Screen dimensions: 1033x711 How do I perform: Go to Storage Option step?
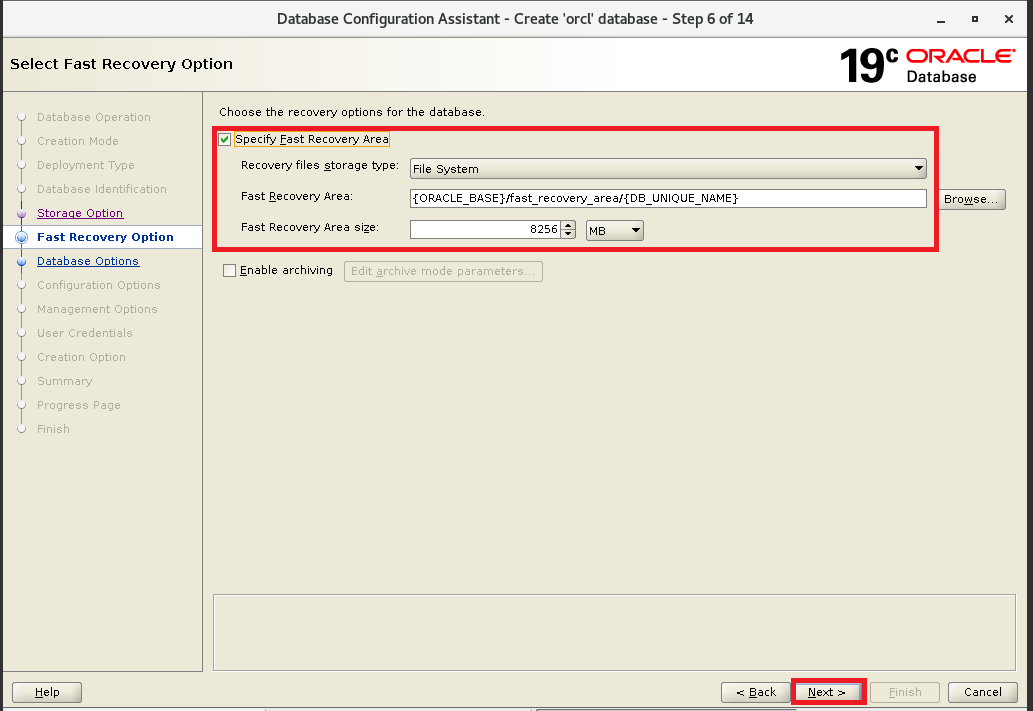pos(80,213)
